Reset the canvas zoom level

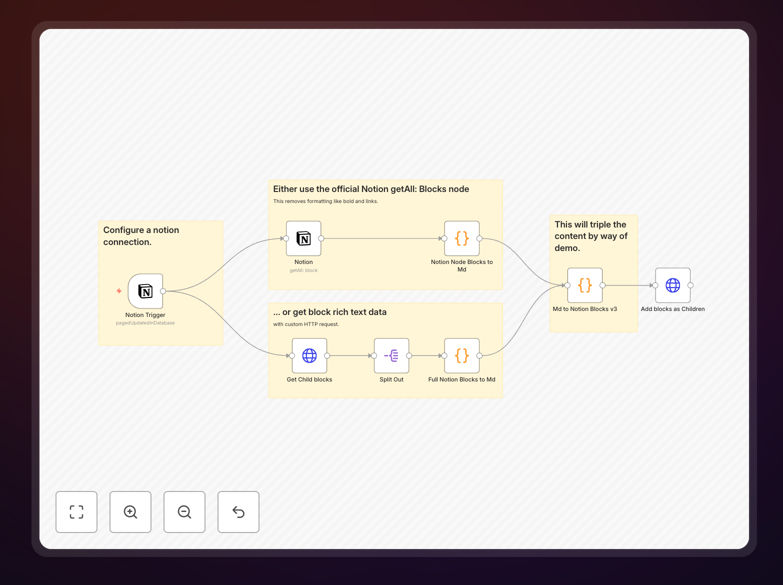[x=238, y=512]
